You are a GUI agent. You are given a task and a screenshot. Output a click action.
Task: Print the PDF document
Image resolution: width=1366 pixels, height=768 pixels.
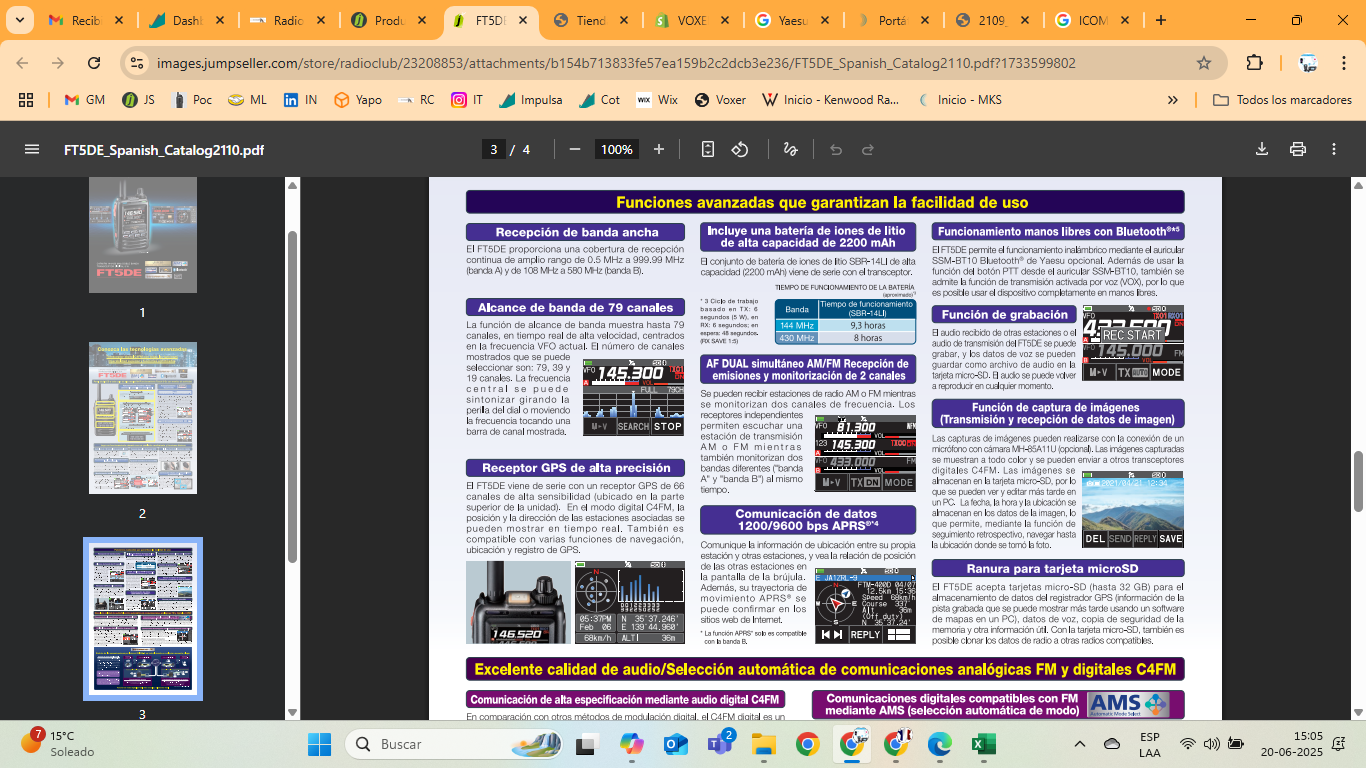[x=1298, y=149]
